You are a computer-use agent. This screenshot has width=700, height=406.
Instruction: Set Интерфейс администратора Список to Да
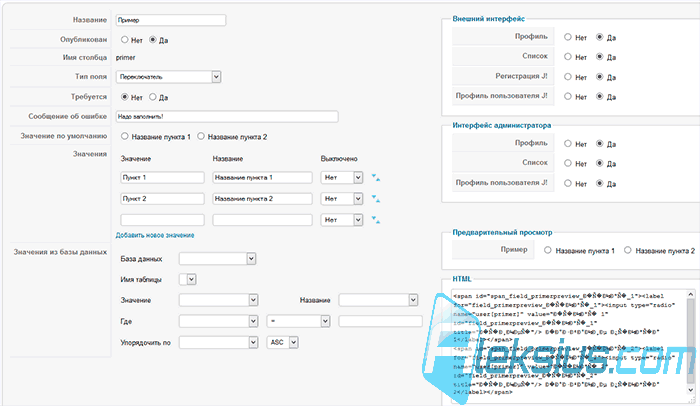pyautogui.click(x=600, y=163)
